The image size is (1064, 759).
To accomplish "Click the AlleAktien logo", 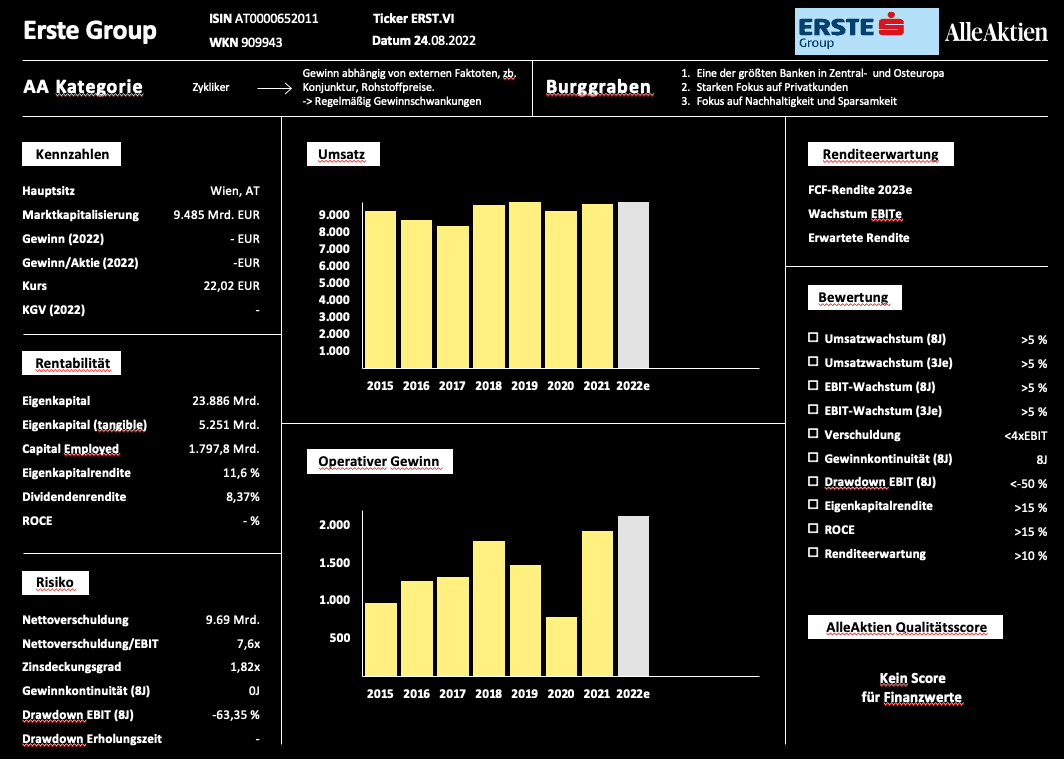I will click(995, 32).
